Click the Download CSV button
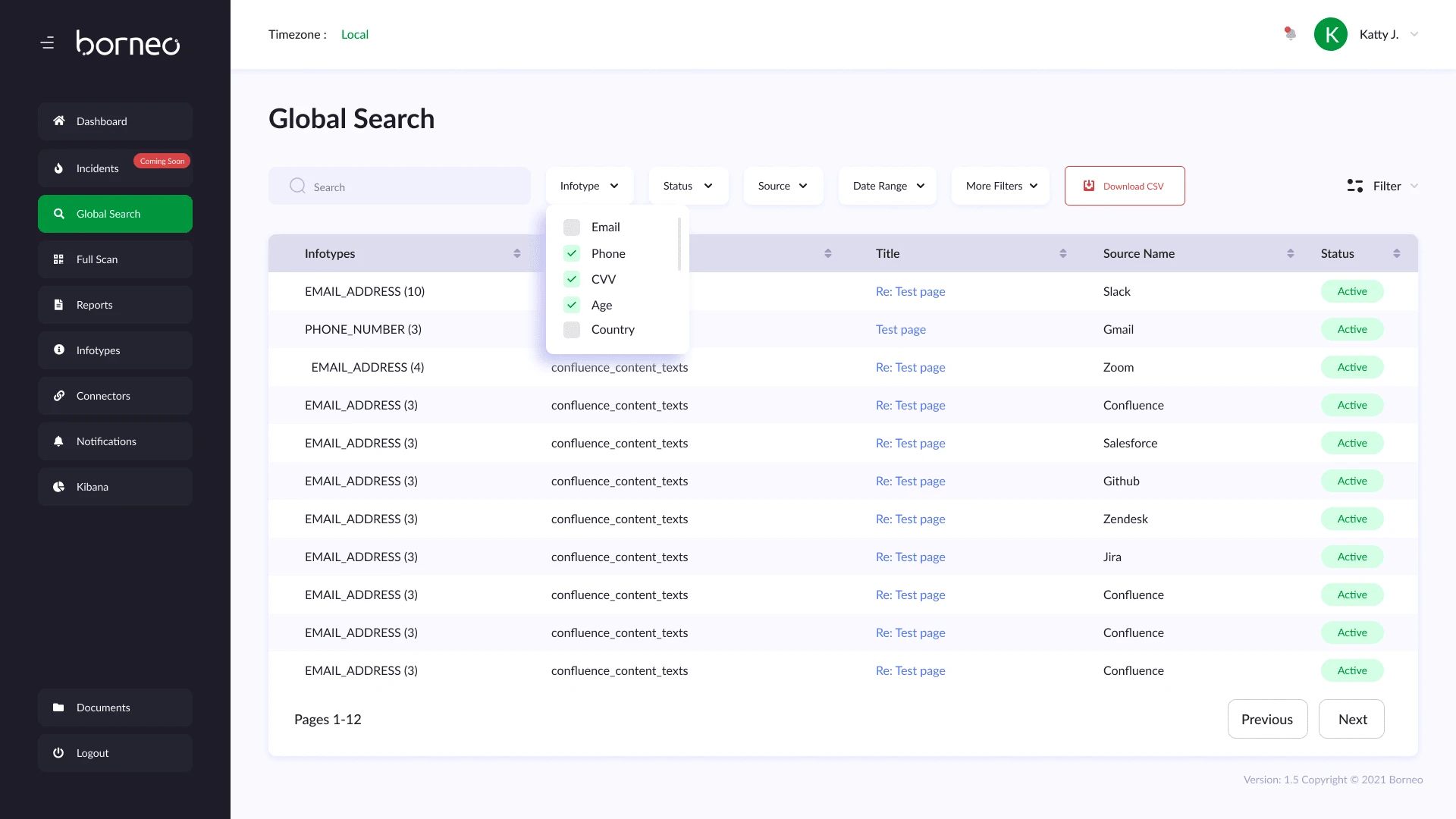The width and height of the screenshot is (1456, 819). coord(1125,186)
